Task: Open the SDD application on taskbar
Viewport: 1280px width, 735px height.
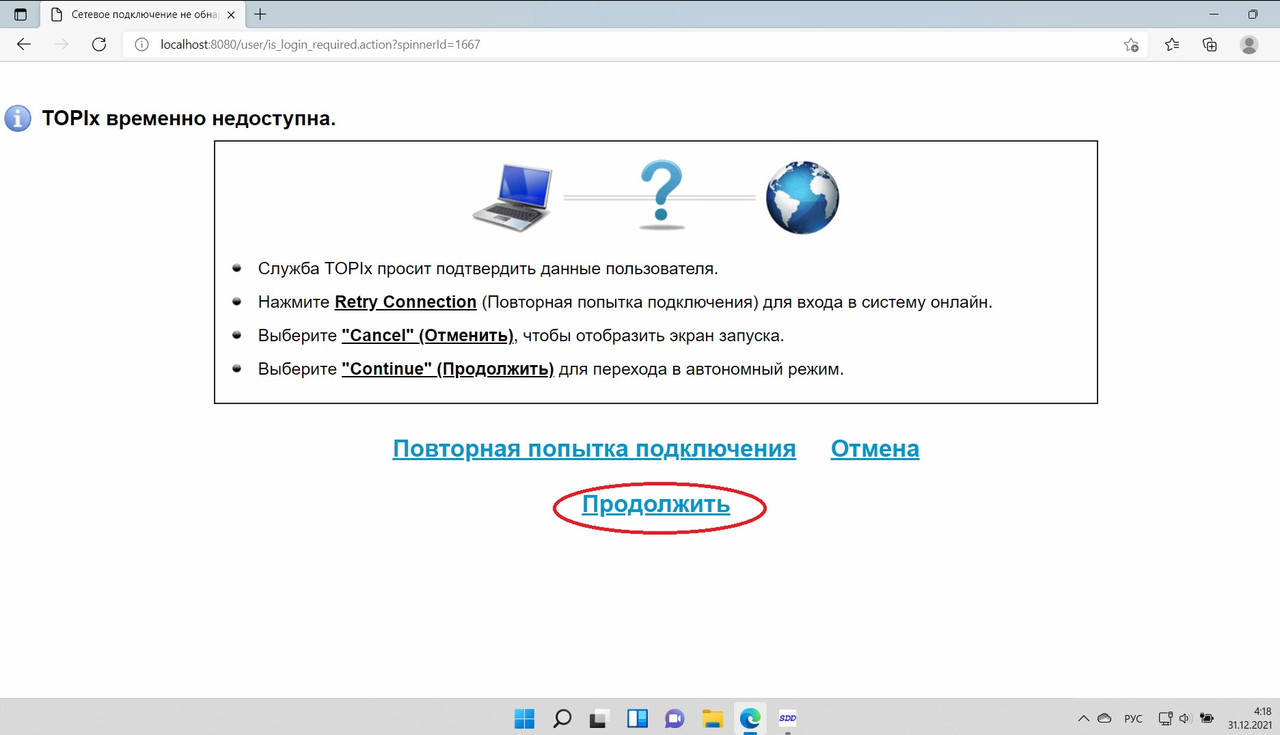Action: click(787, 718)
